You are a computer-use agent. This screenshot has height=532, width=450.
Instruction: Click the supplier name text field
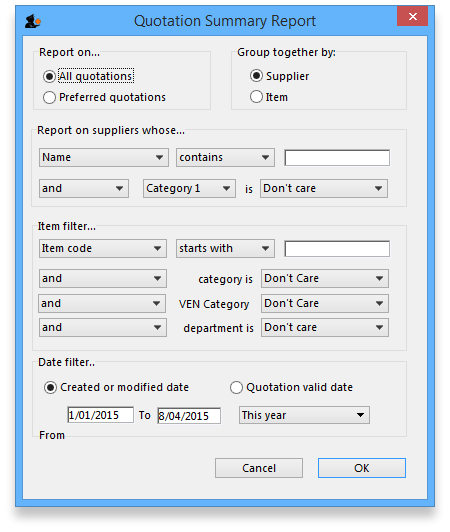[337, 158]
